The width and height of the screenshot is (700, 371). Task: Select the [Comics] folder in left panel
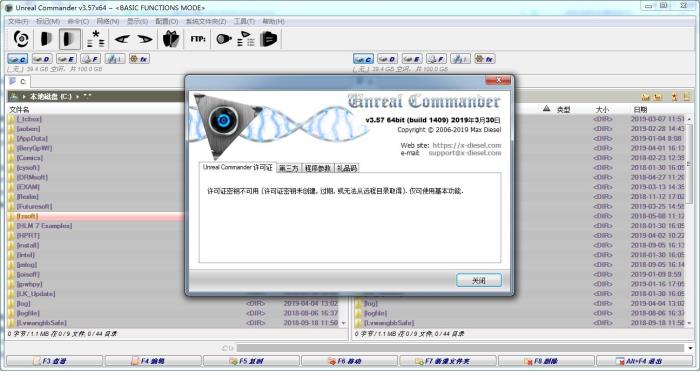click(x=29, y=158)
